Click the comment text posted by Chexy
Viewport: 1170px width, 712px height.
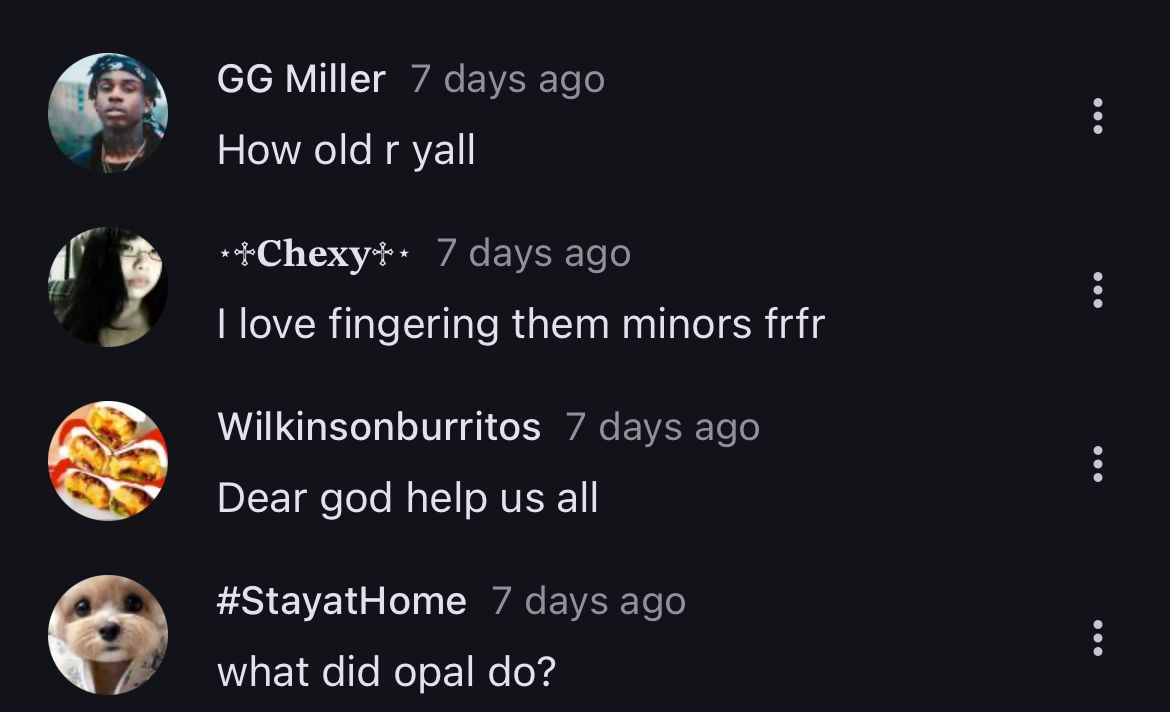point(521,324)
